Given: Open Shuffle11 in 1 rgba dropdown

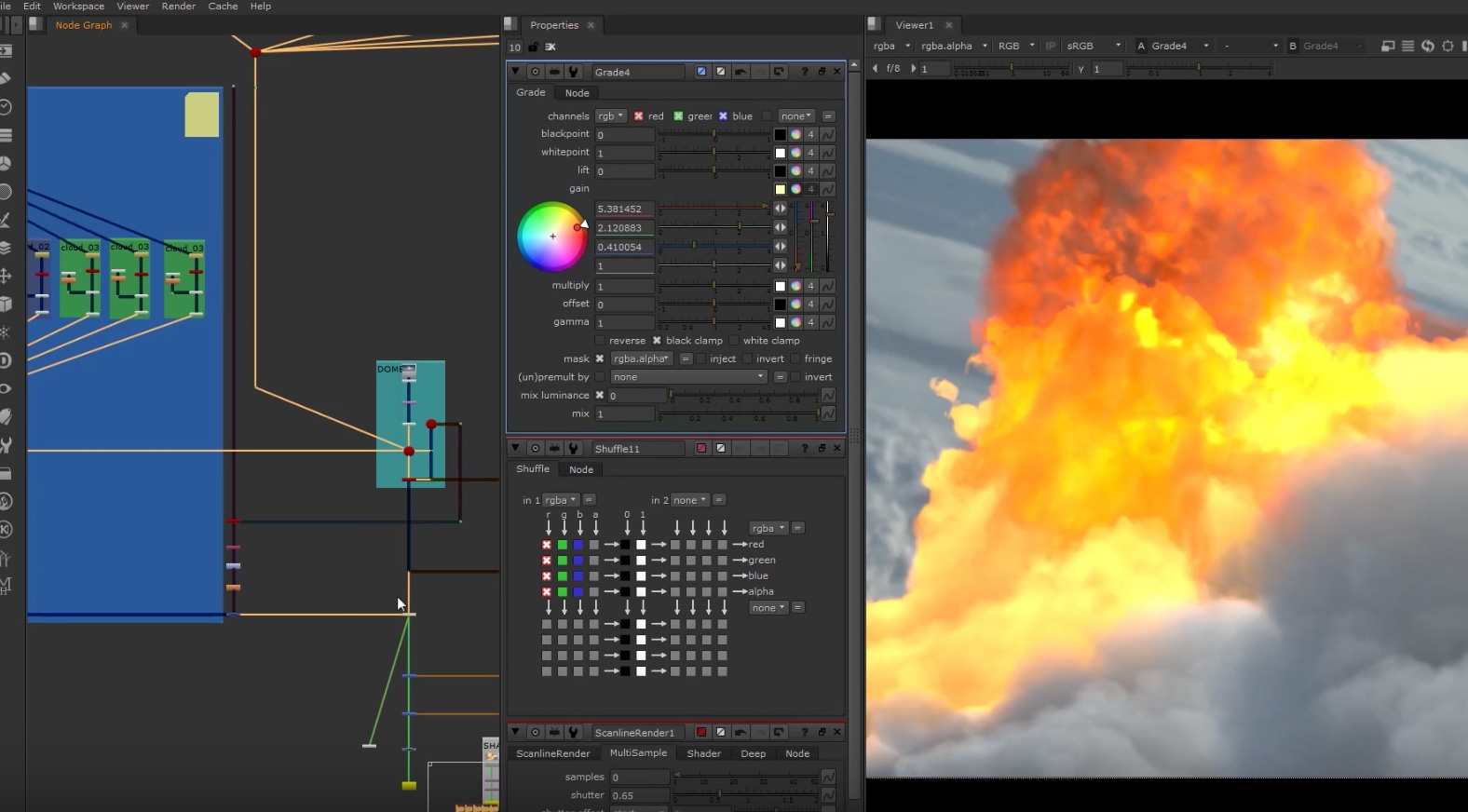Looking at the screenshot, I should pos(561,500).
